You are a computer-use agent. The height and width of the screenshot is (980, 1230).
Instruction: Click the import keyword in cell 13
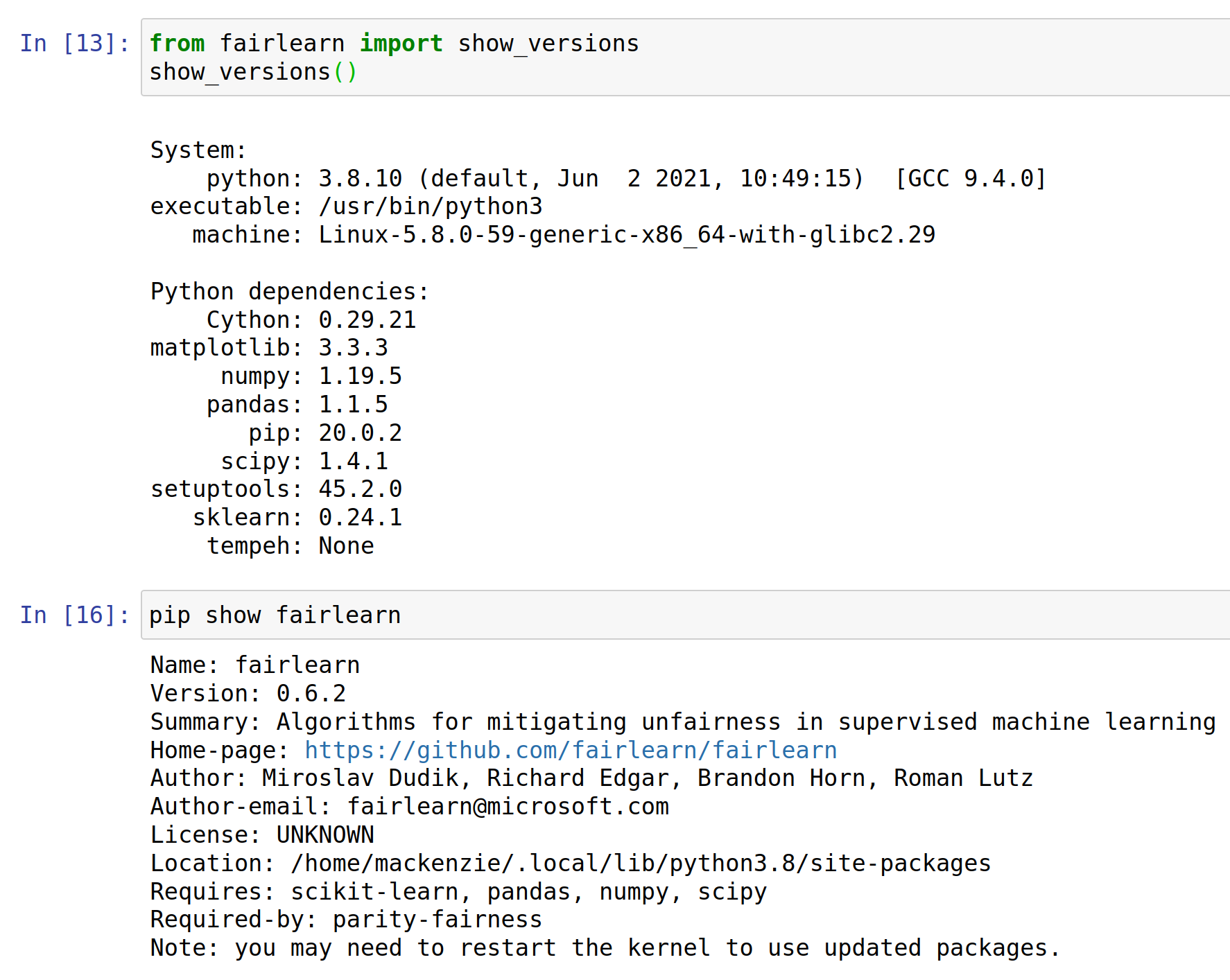point(401,43)
